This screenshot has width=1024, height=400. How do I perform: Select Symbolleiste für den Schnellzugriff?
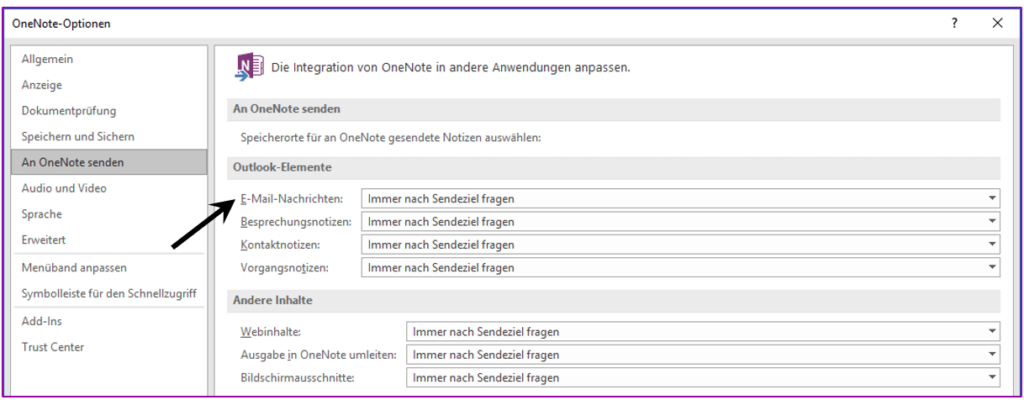pyautogui.click(x=109, y=293)
